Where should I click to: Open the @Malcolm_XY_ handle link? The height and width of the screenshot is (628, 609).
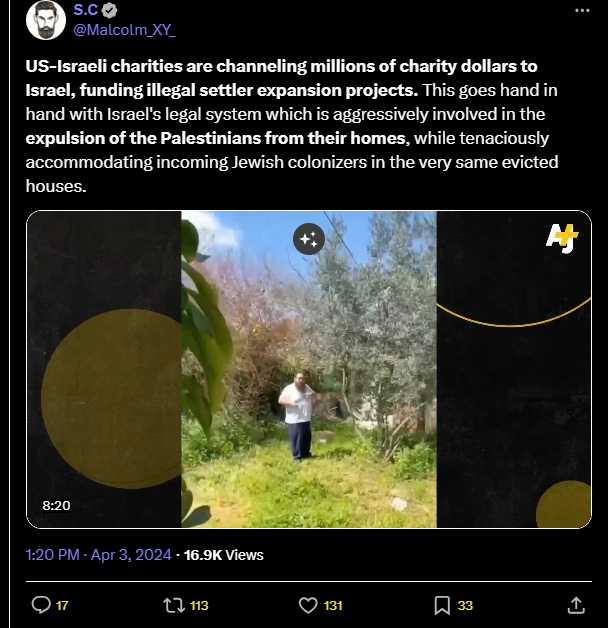[x=125, y=30]
